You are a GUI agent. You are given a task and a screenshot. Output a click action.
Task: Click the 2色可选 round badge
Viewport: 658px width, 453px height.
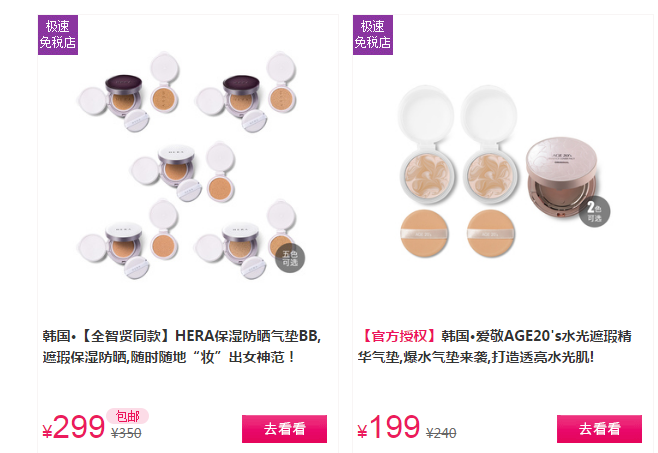click(594, 212)
